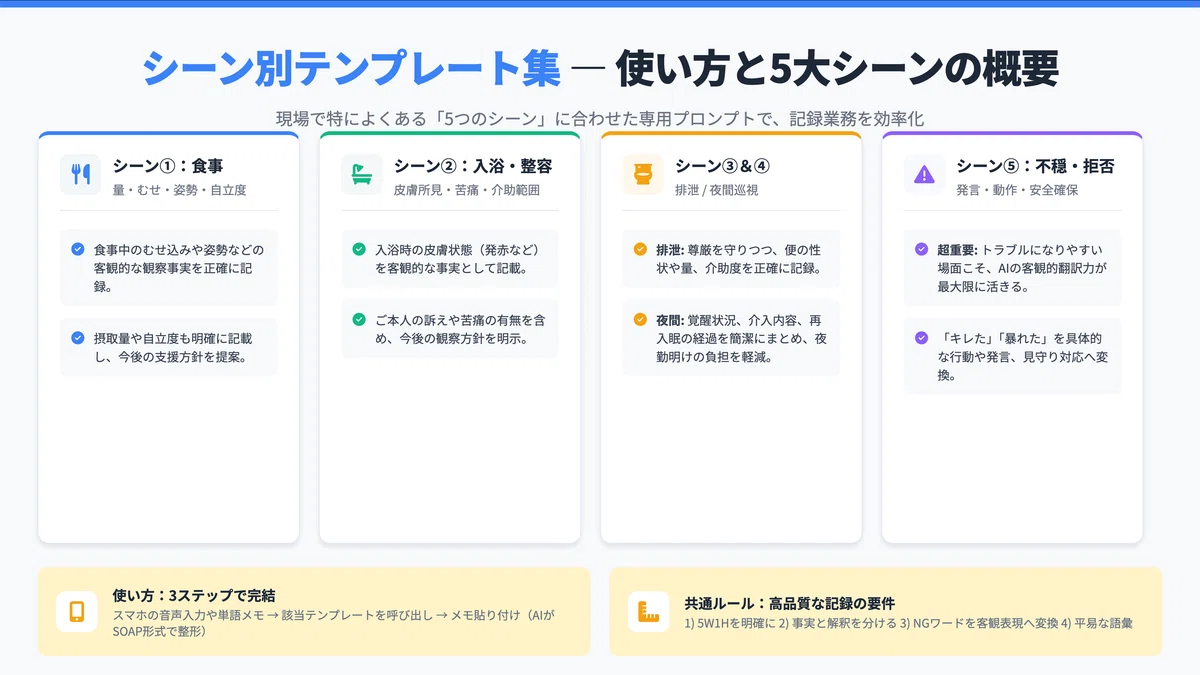Click the blue title シーン別テンプレート集
The image size is (1200, 675).
point(351,69)
